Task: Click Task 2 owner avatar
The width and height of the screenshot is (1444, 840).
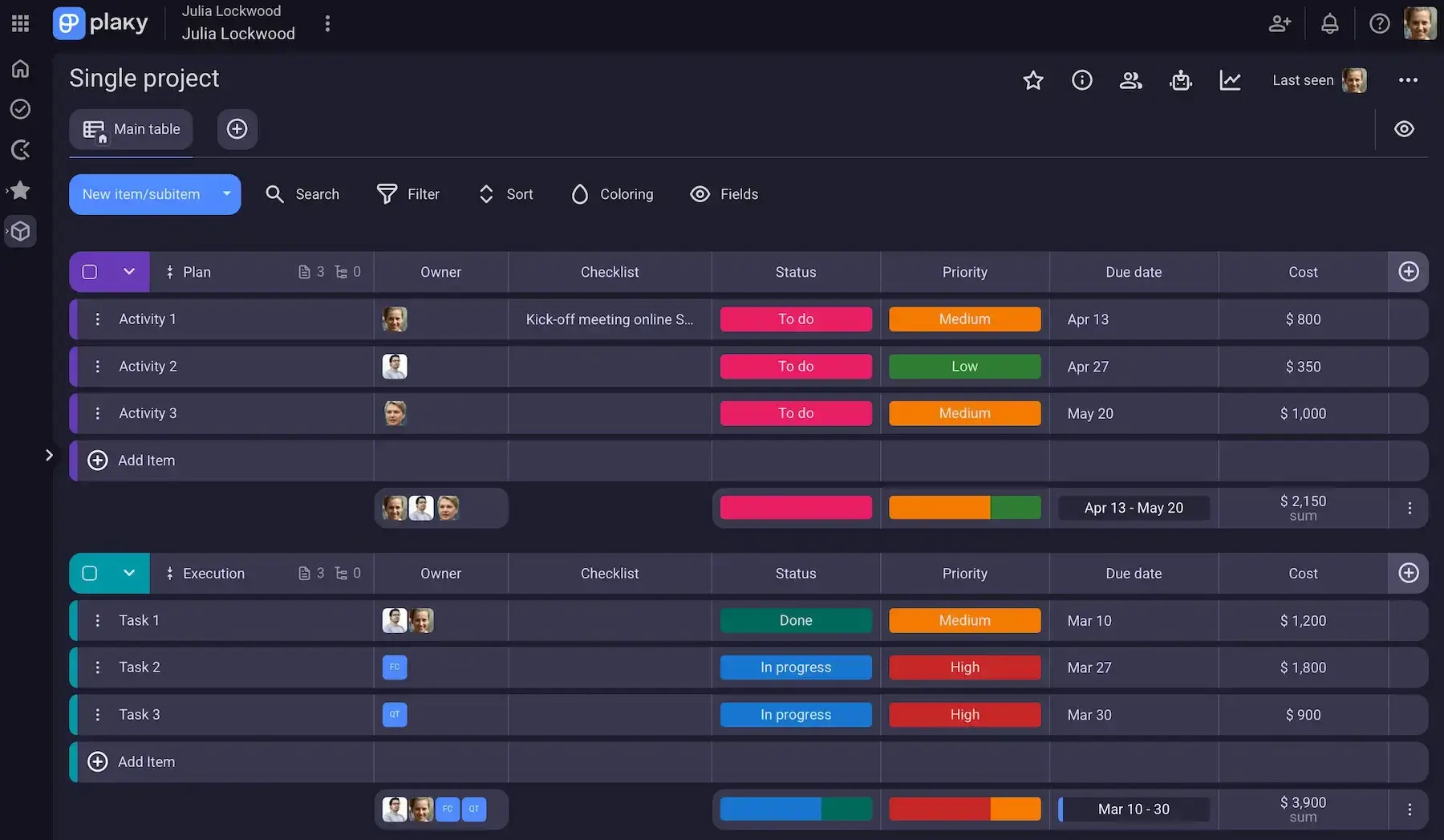Action: 394,667
